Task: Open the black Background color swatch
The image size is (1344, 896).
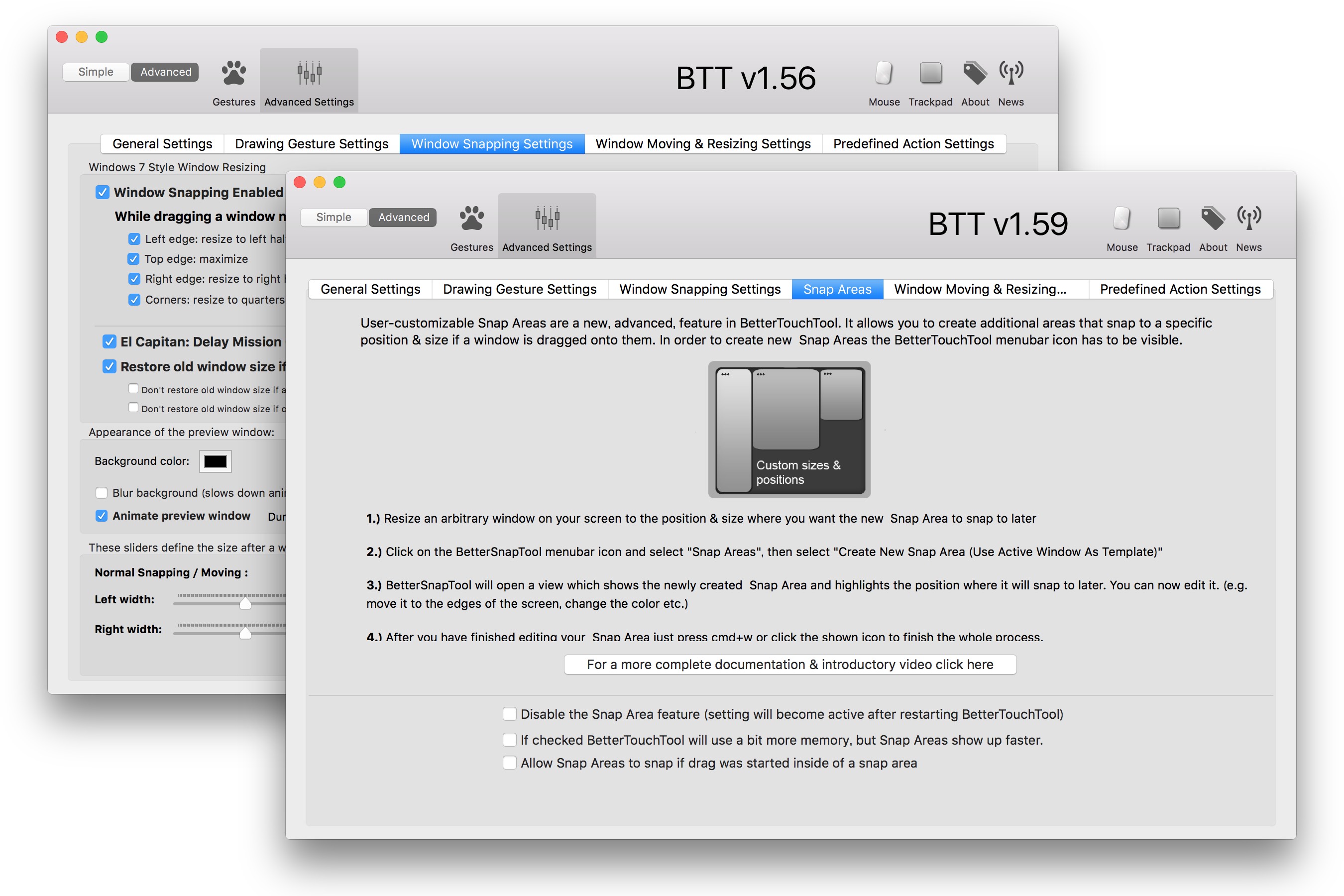Action: pyautogui.click(x=216, y=461)
